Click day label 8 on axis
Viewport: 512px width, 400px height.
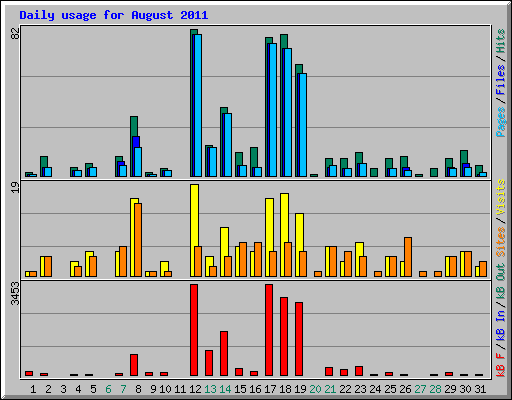(x=138, y=389)
